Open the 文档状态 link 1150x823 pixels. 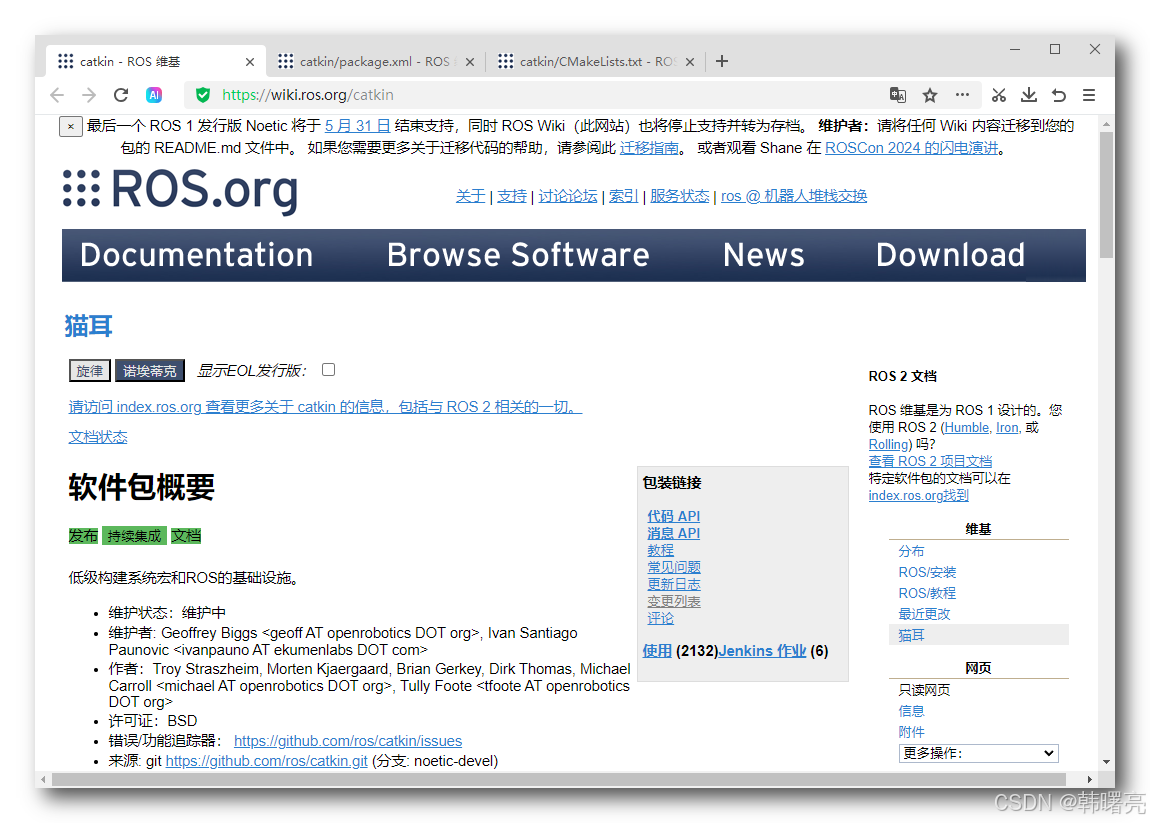98,437
